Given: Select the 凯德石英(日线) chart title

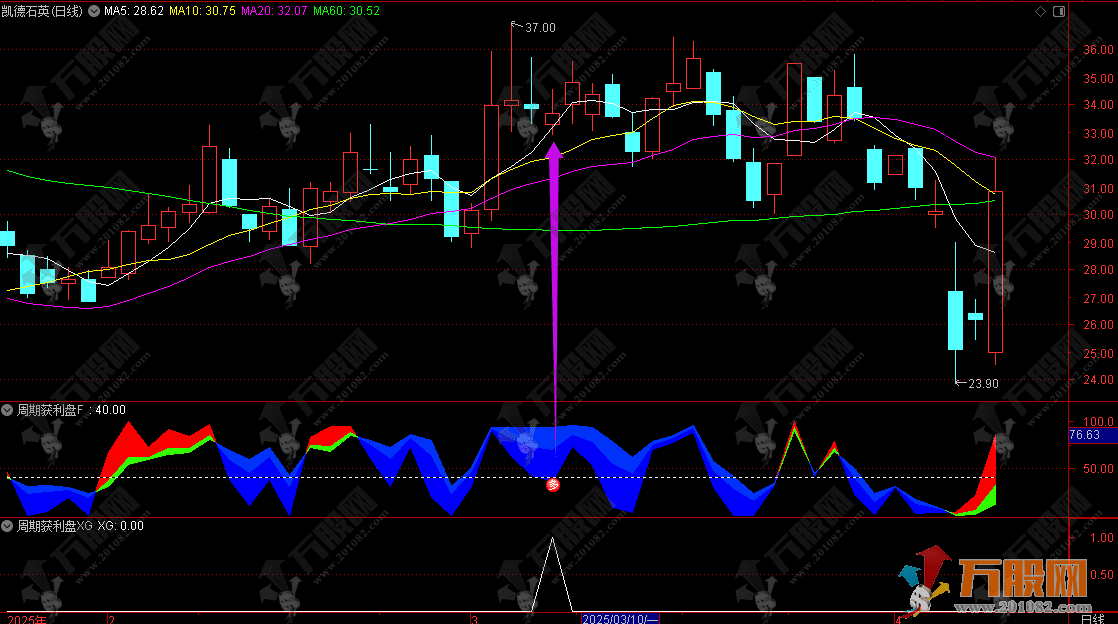Looking at the screenshot, I should pyautogui.click(x=42, y=11).
